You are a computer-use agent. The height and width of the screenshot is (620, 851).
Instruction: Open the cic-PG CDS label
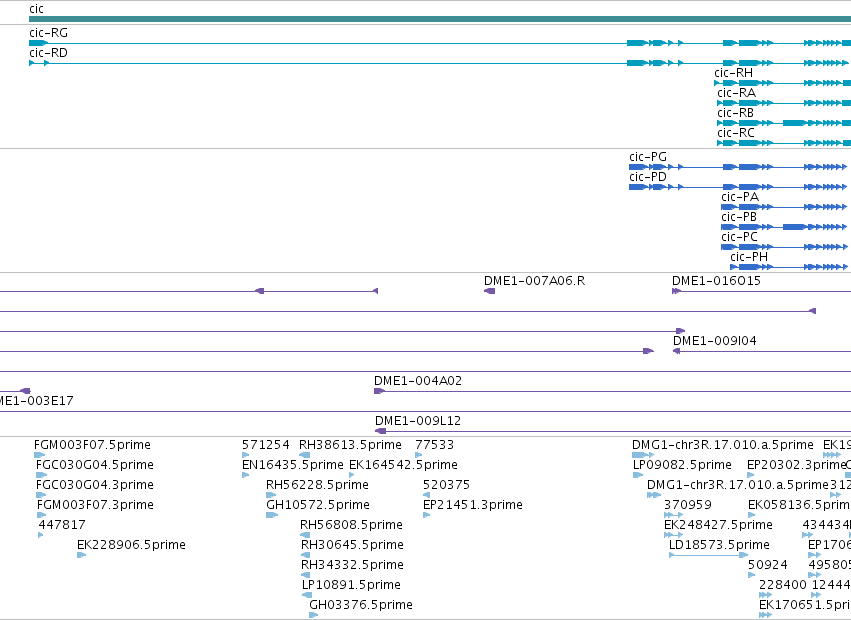tap(648, 157)
